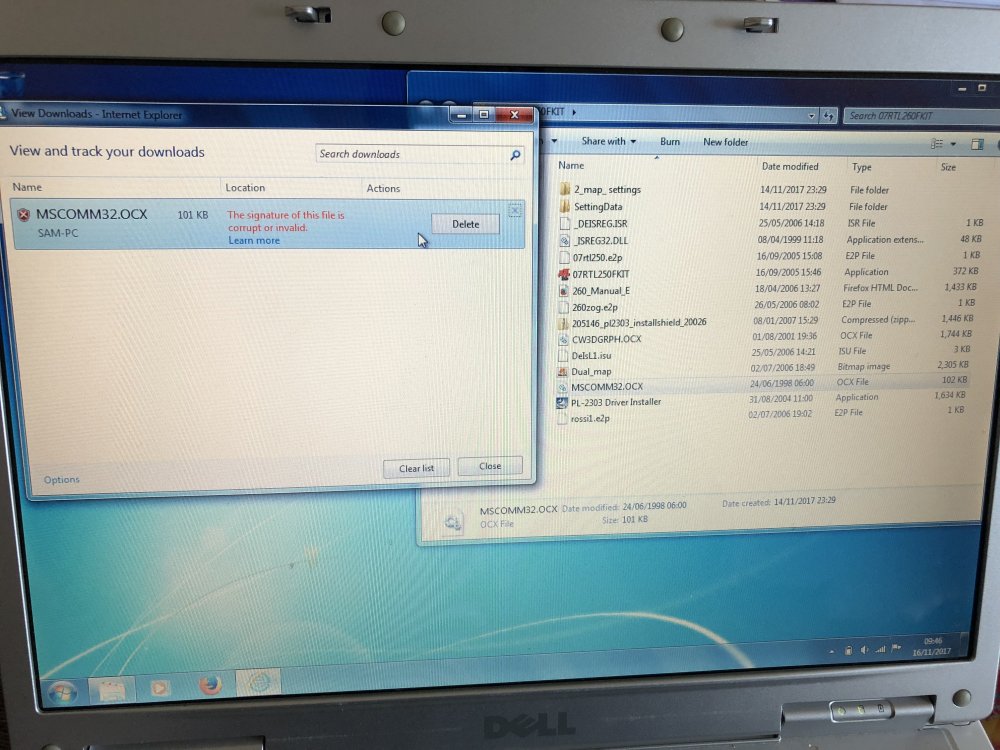Image resolution: width=1000 pixels, height=750 pixels.
Task: Click Burn in the Explorer toolbar
Action: [x=670, y=142]
